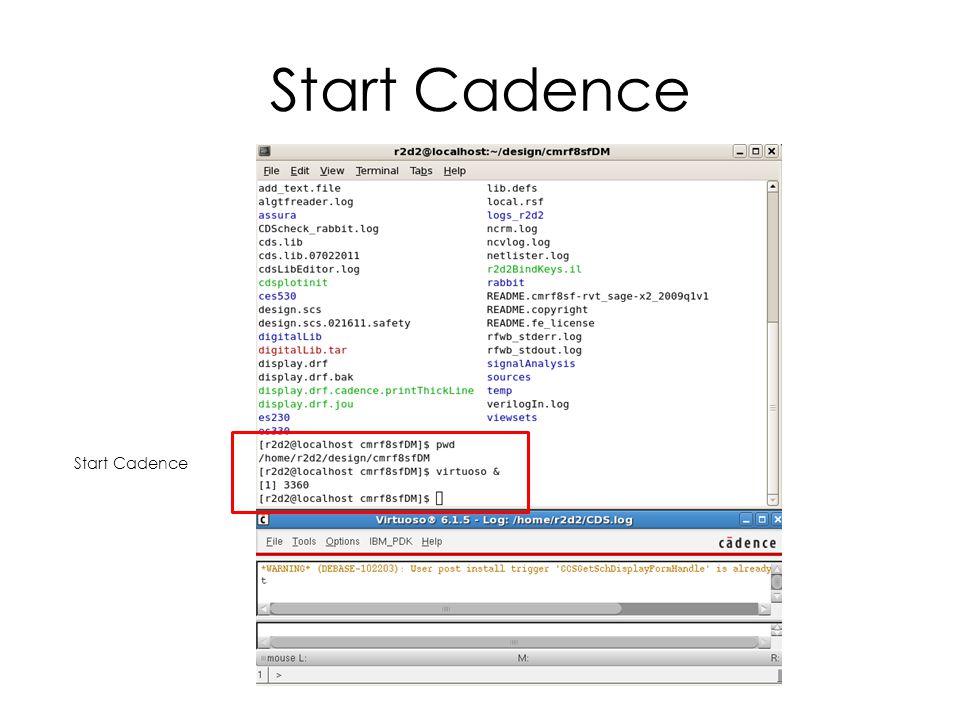
Task: Click the Virtuoso command input field
Action: tap(523, 675)
